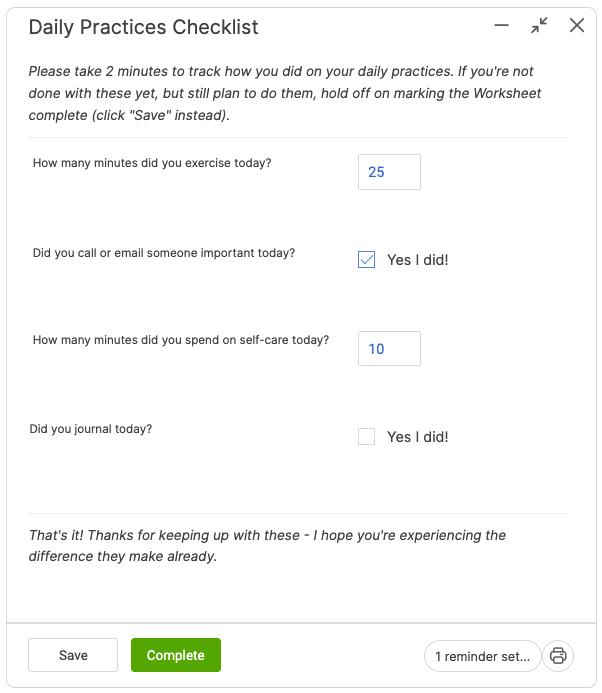Close the Daily Practices Checklist dialog

577,26
